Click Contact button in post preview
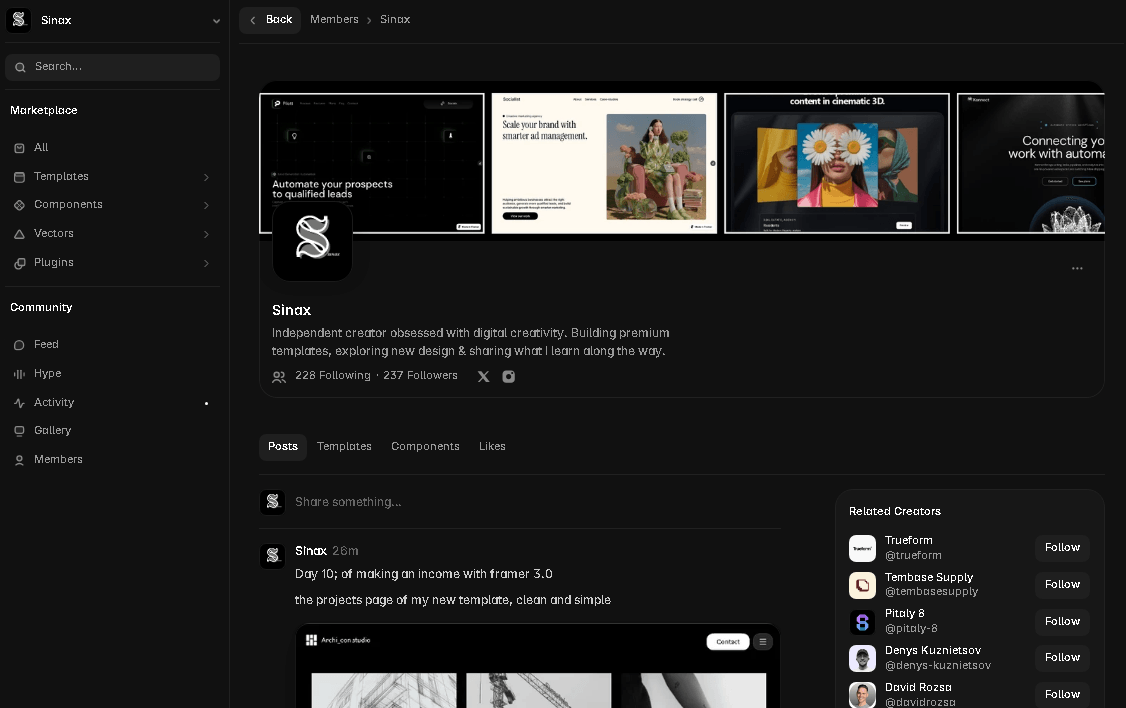Image resolution: width=1126 pixels, height=708 pixels. 727,642
